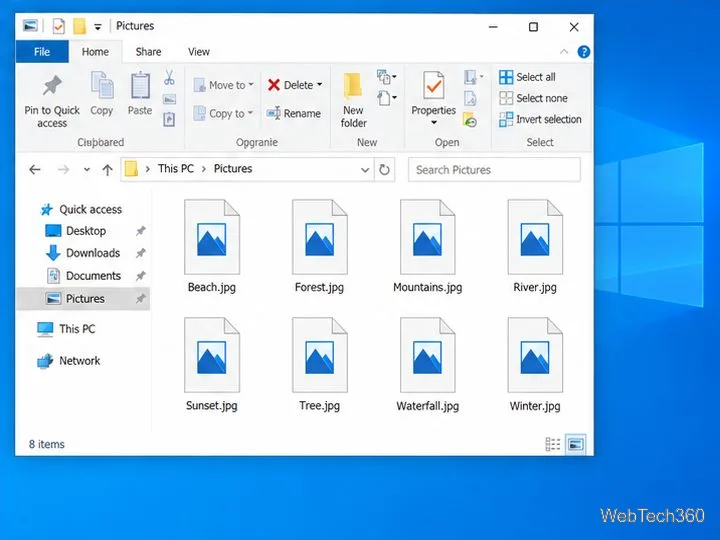Click the Cut scissors icon
720x540 pixels.
tap(169, 78)
